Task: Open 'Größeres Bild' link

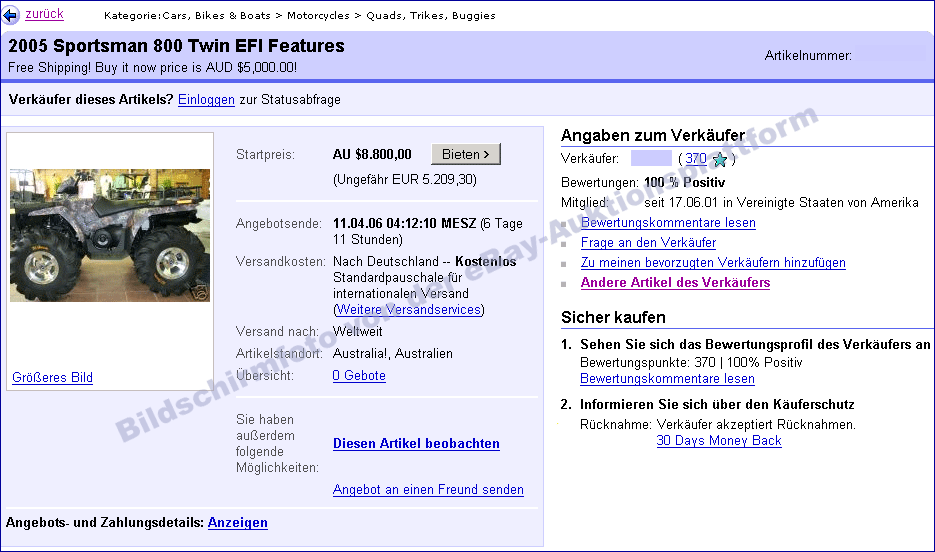Action: pos(52,377)
